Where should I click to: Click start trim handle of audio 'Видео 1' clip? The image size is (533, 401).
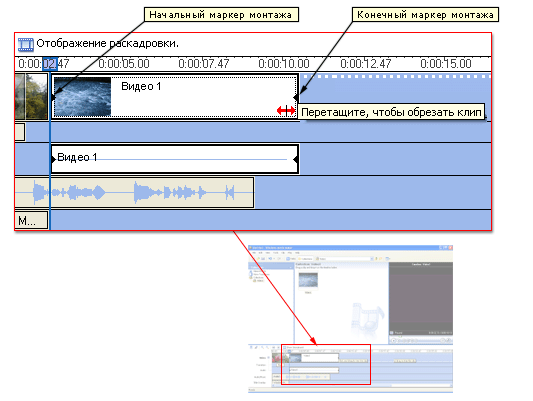[x=53, y=159]
